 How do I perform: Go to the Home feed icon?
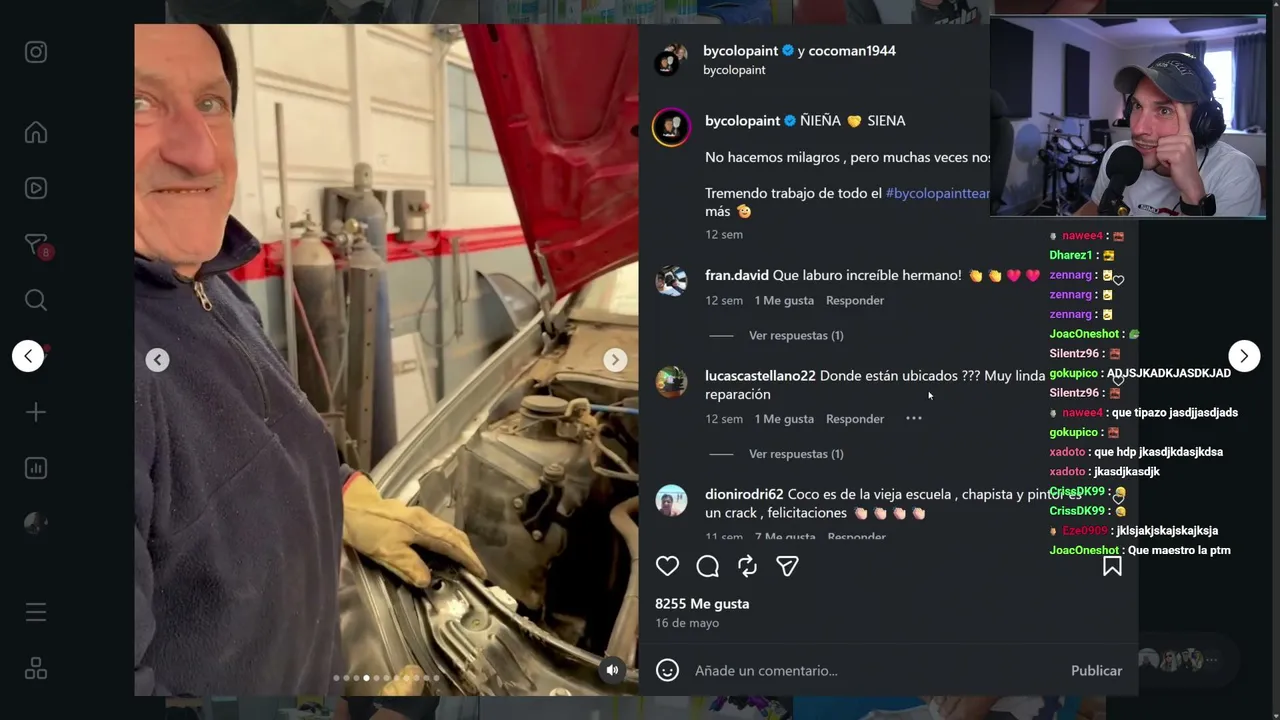click(x=36, y=132)
